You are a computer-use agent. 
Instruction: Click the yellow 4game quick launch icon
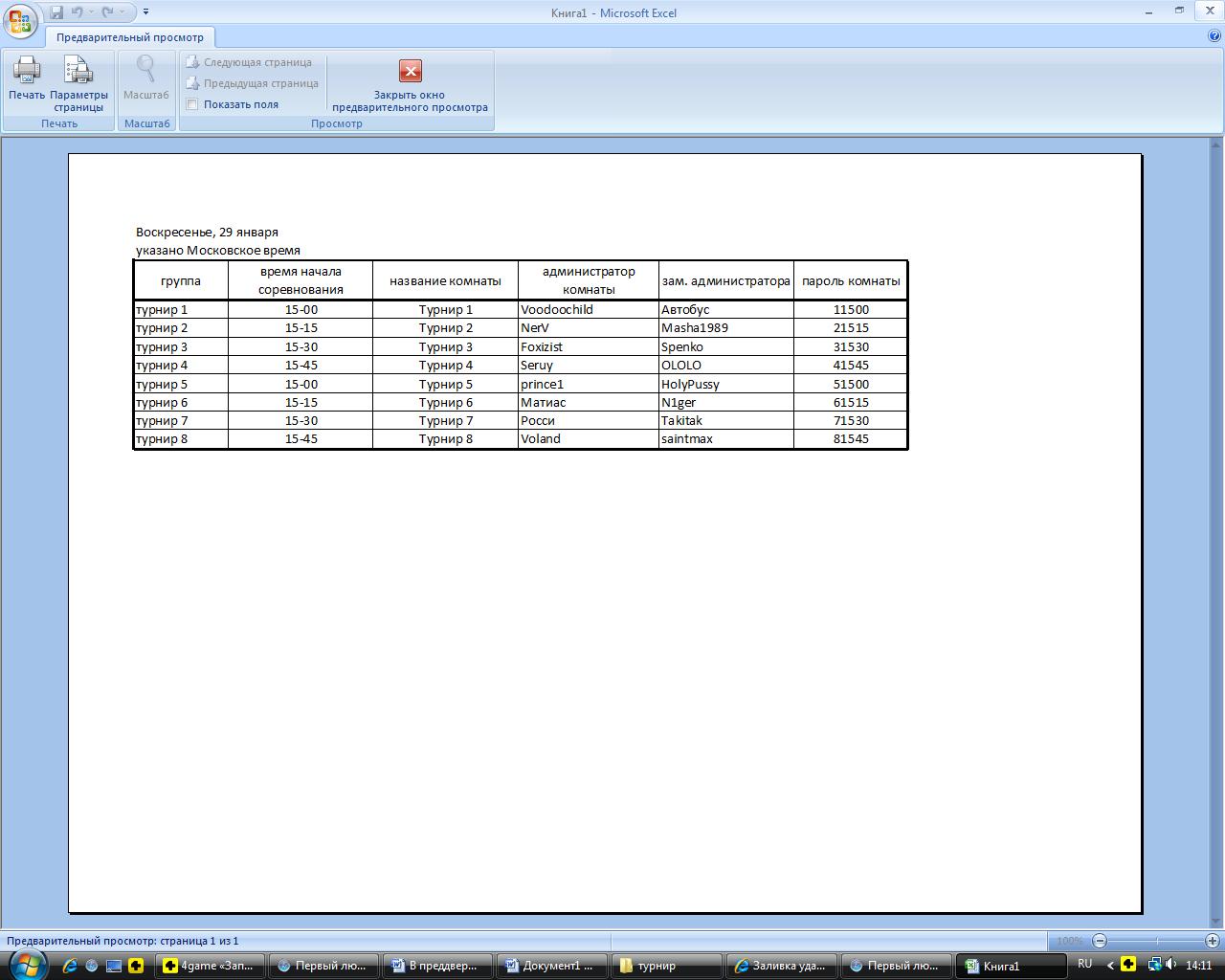tap(137, 966)
